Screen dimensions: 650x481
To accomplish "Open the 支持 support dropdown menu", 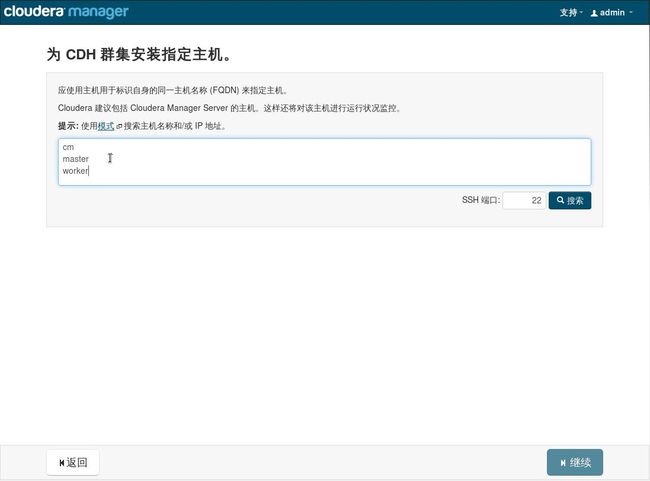I will [571, 12].
